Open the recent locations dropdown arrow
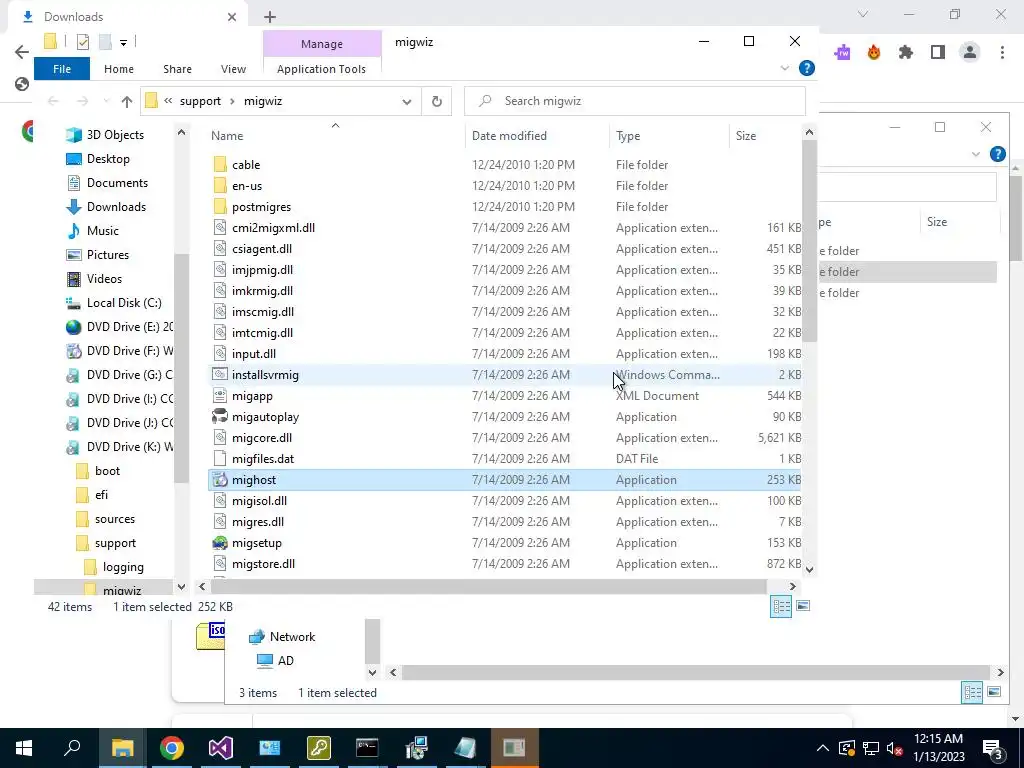This screenshot has height=768, width=1024. tap(106, 101)
